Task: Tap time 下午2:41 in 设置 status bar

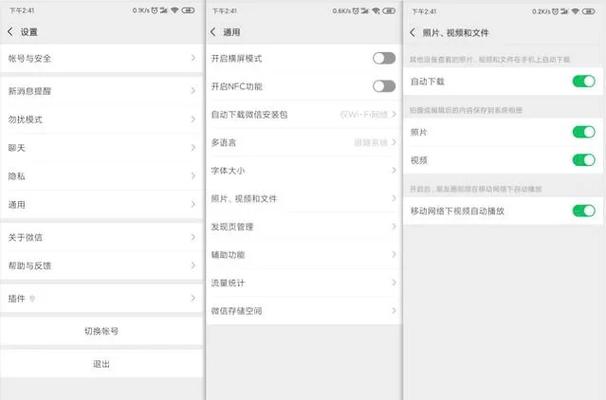Action: coord(22,10)
